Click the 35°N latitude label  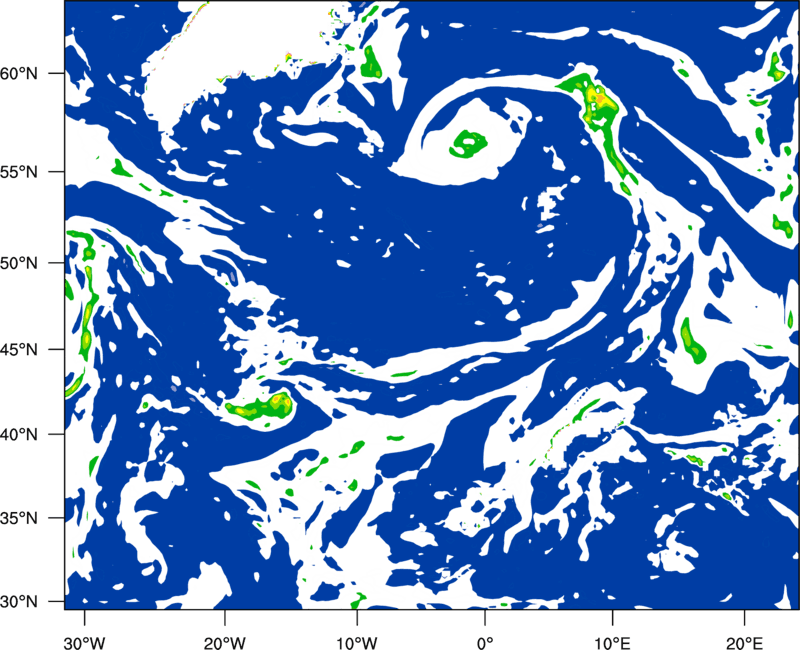coord(19,518)
